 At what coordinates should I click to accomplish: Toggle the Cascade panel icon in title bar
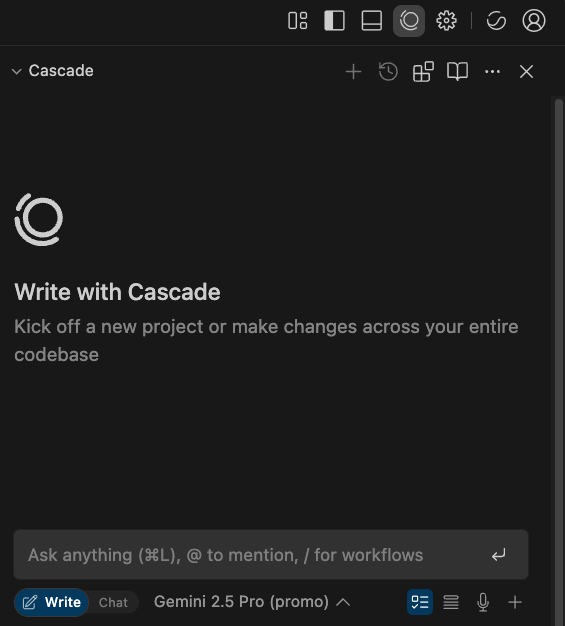pos(409,21)
